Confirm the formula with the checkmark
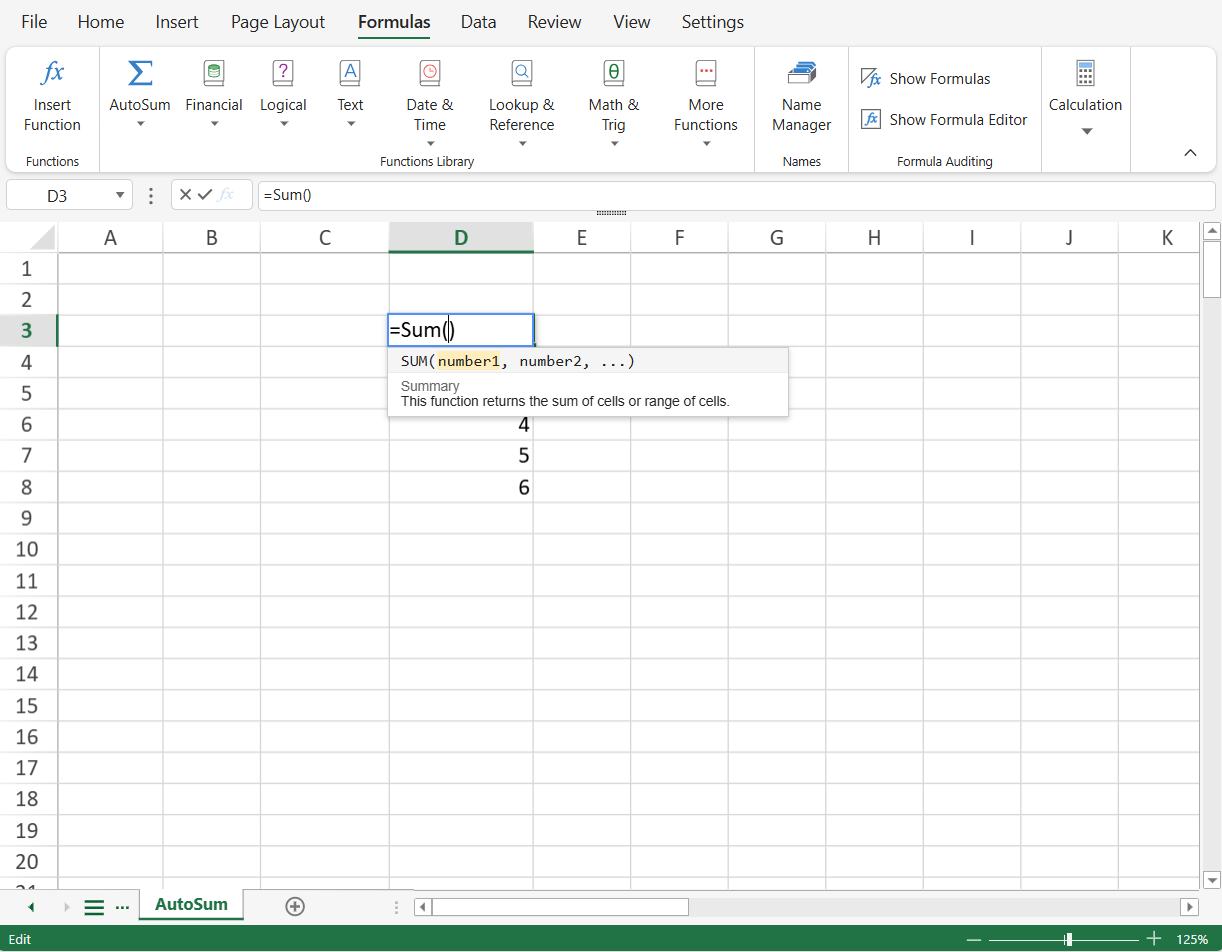Viewport: 1222px width, 952px height. pyautogui.click(x=205, y=195)
